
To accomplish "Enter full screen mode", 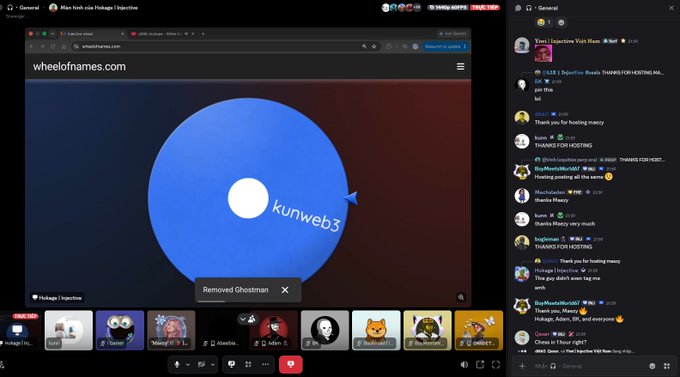I will click(x=496, y=364).
